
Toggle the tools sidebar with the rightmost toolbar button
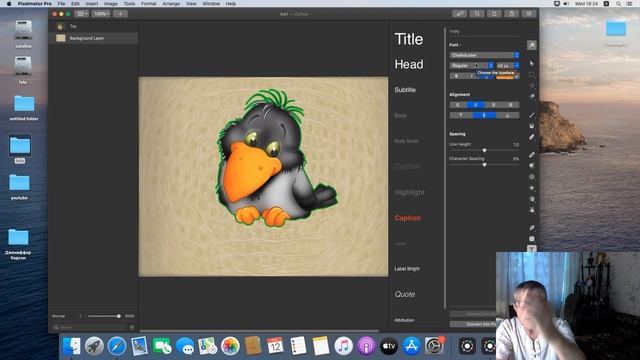[529, 14]
